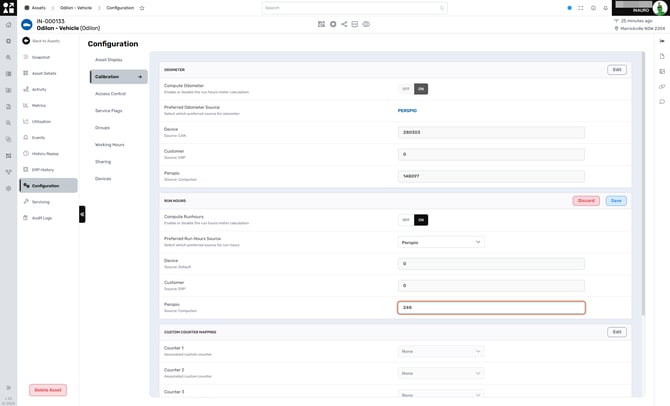670x406 pixels.
Task: Open the Working Hours section
Action: [109, 145]
